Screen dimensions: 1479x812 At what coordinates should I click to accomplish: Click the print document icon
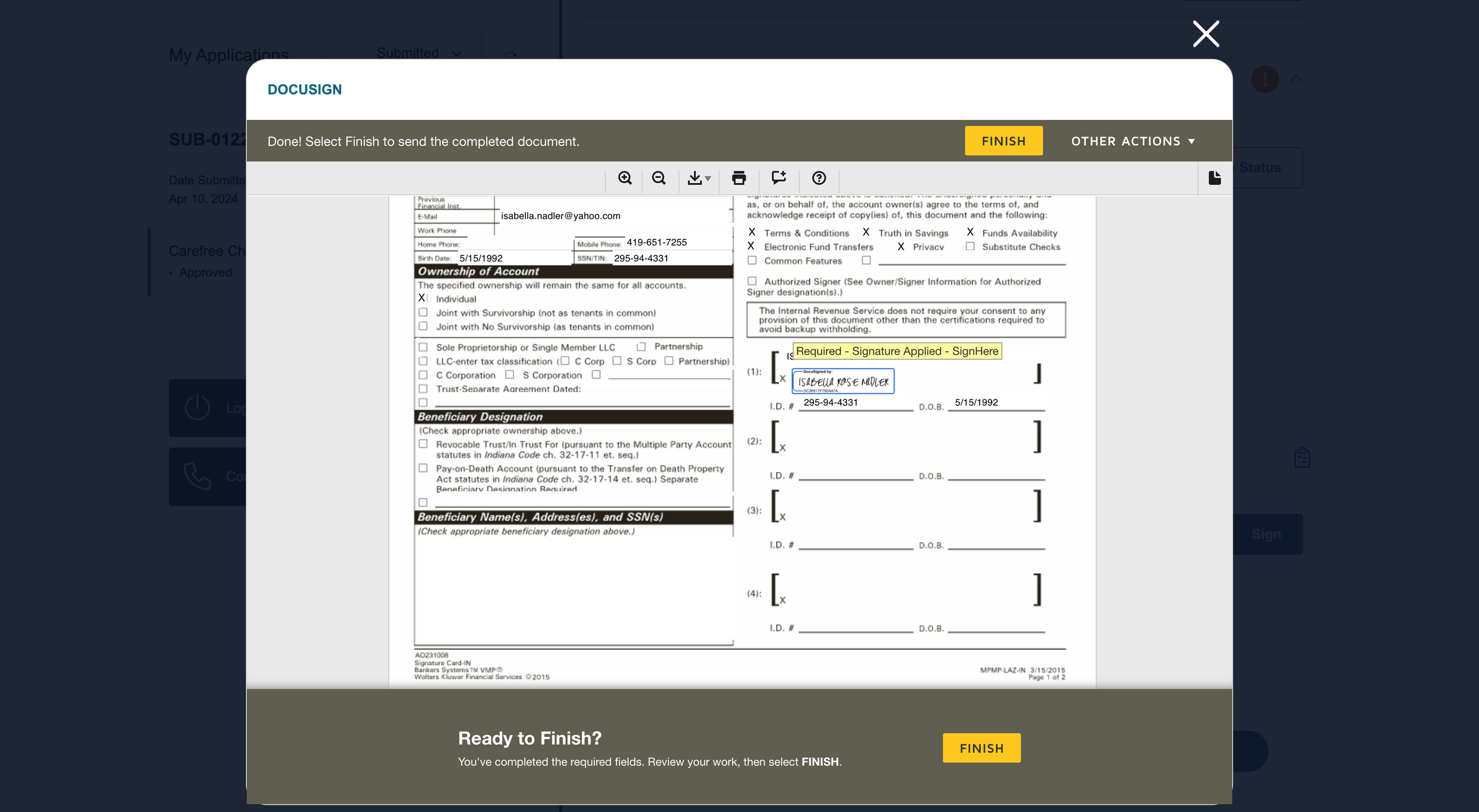point(738,178)
